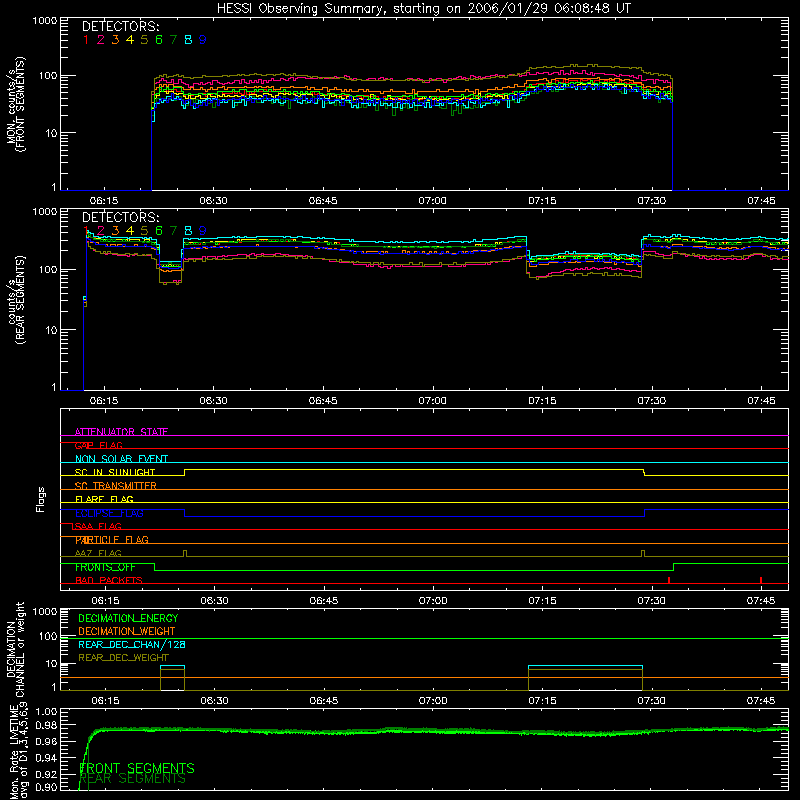Click the ECLIPSE_FLAG label
Screen dimensions: 800x800
click(x=109, y=513)
